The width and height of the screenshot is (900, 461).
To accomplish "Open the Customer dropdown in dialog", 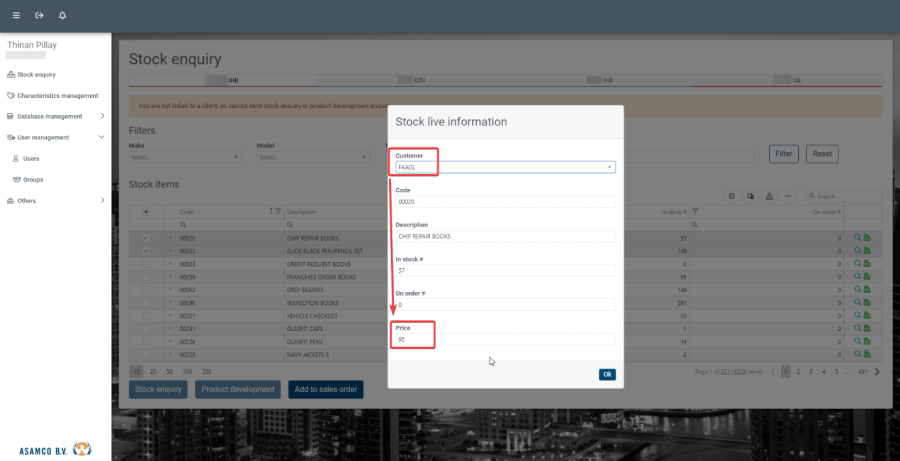I will click(505, 167).
